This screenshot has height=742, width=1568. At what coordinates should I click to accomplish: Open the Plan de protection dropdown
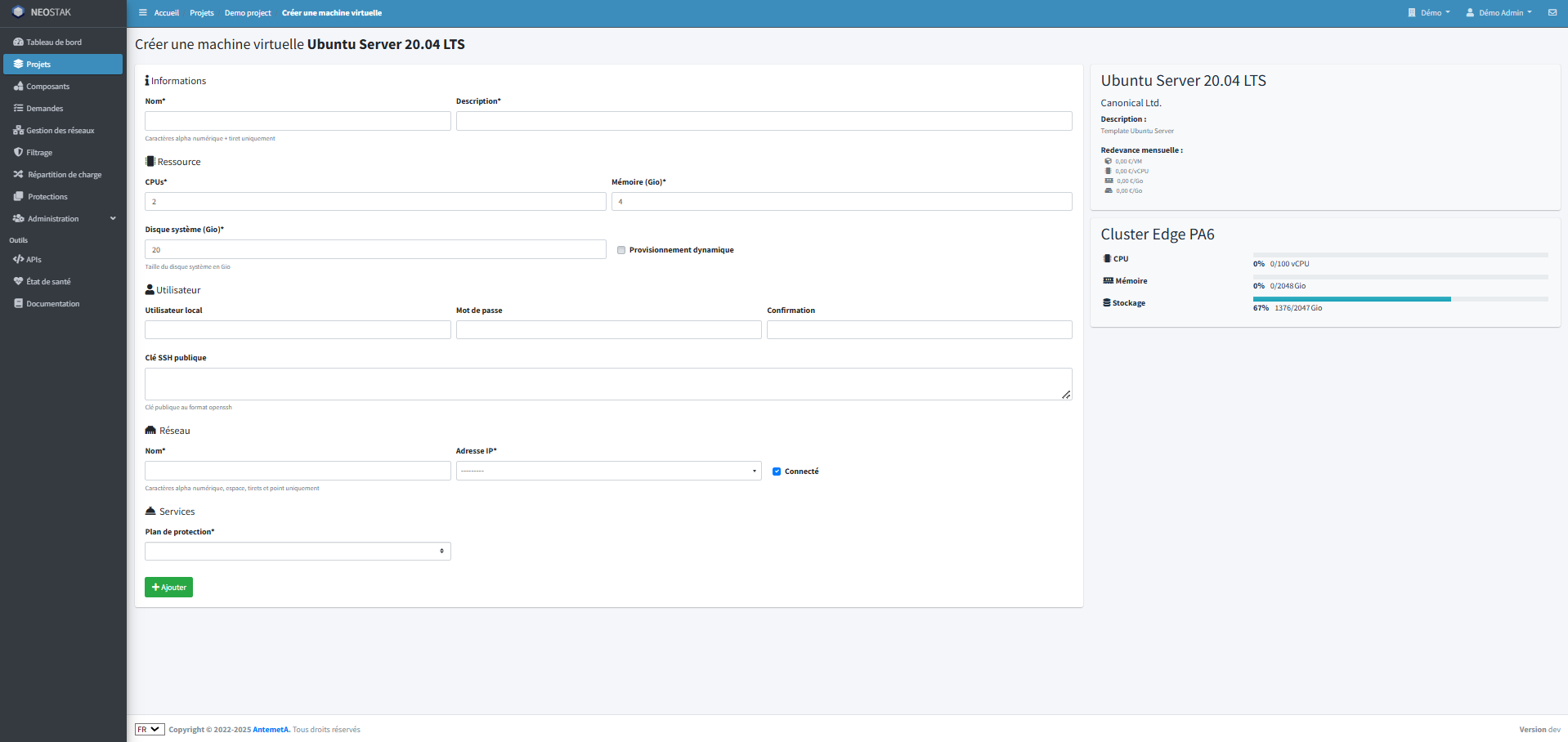tap(298, 552)
